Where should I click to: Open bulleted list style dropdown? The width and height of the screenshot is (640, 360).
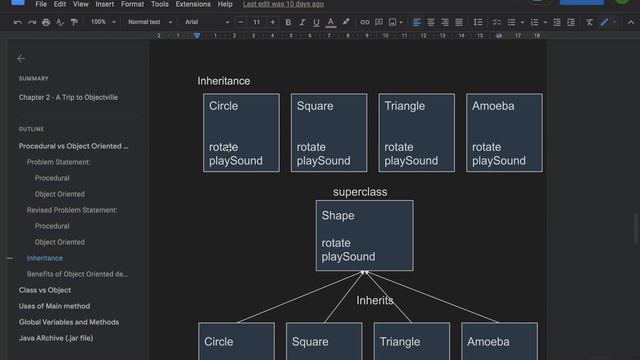tap(522, 22)
